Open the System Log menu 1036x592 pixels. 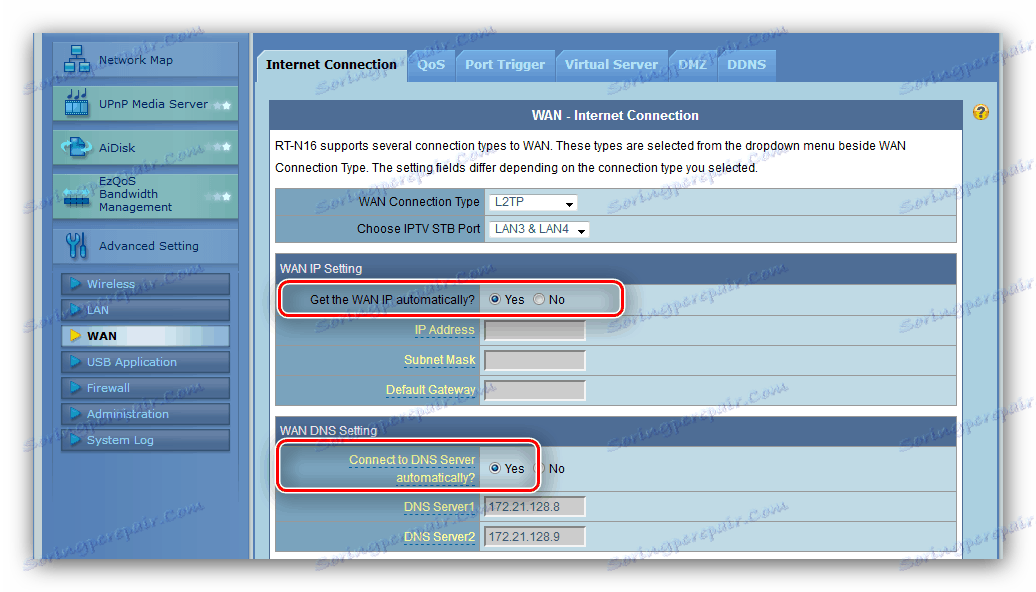tap(145, 439)
